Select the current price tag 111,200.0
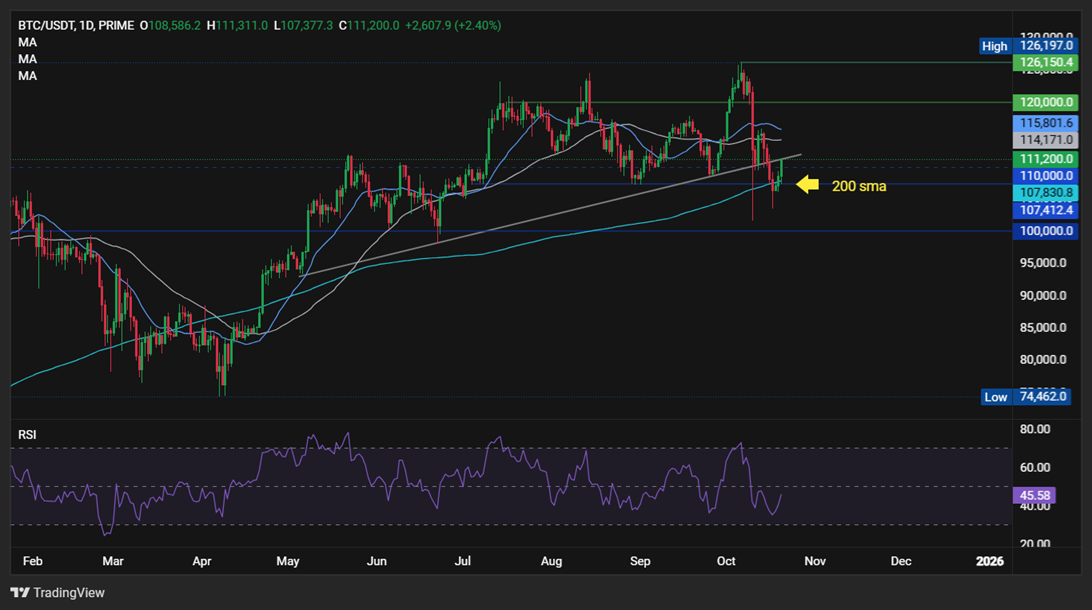The width and height of the screenshot is (1092, 610). pyautogui.click(x=1045, y=159)
